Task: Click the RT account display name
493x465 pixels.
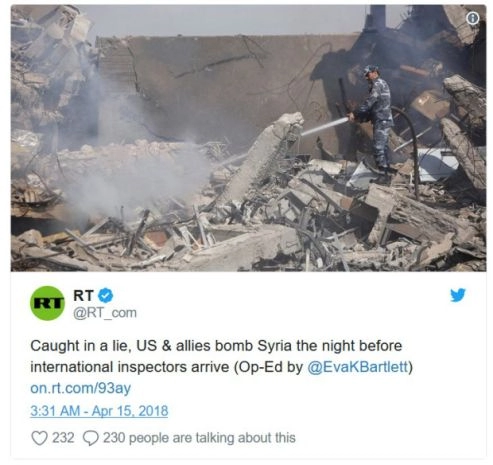Action: click(x=83, y=295)
